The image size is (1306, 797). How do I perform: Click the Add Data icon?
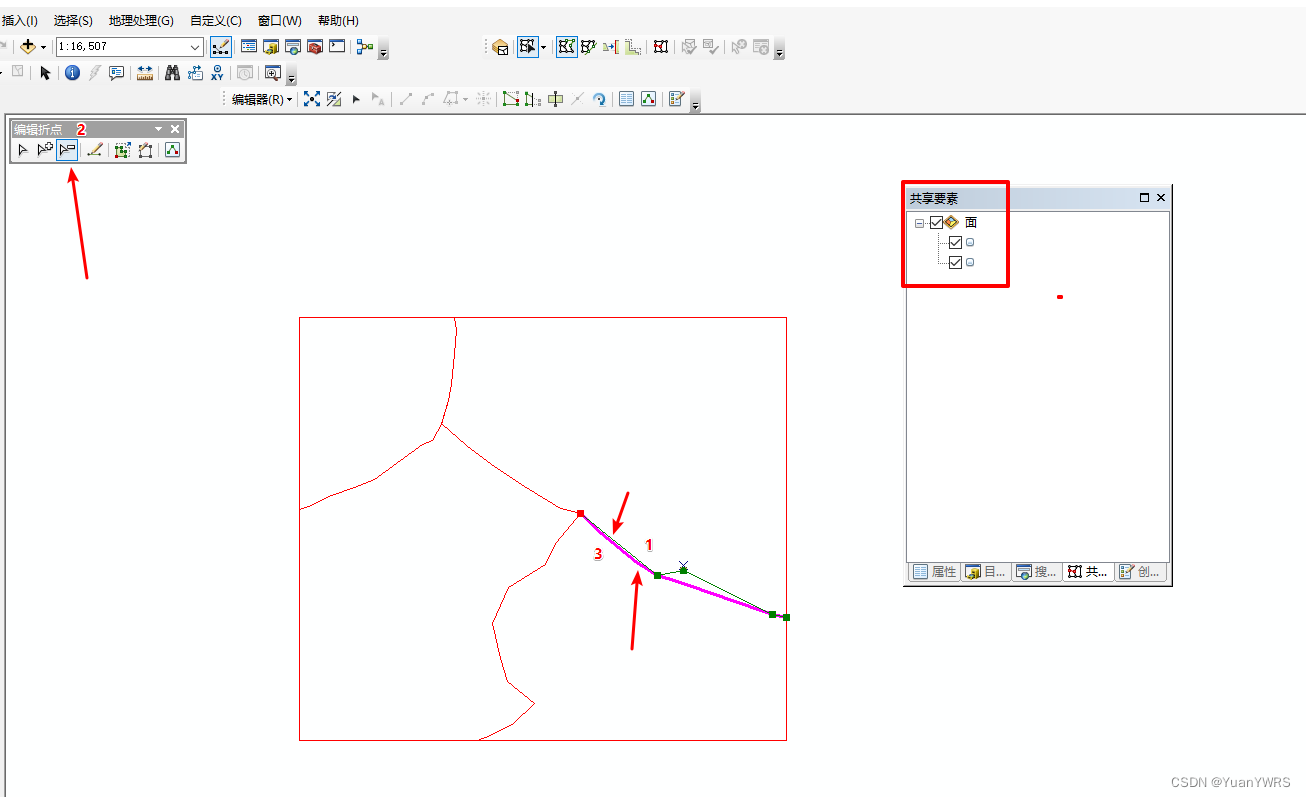(x=28, y=47)
